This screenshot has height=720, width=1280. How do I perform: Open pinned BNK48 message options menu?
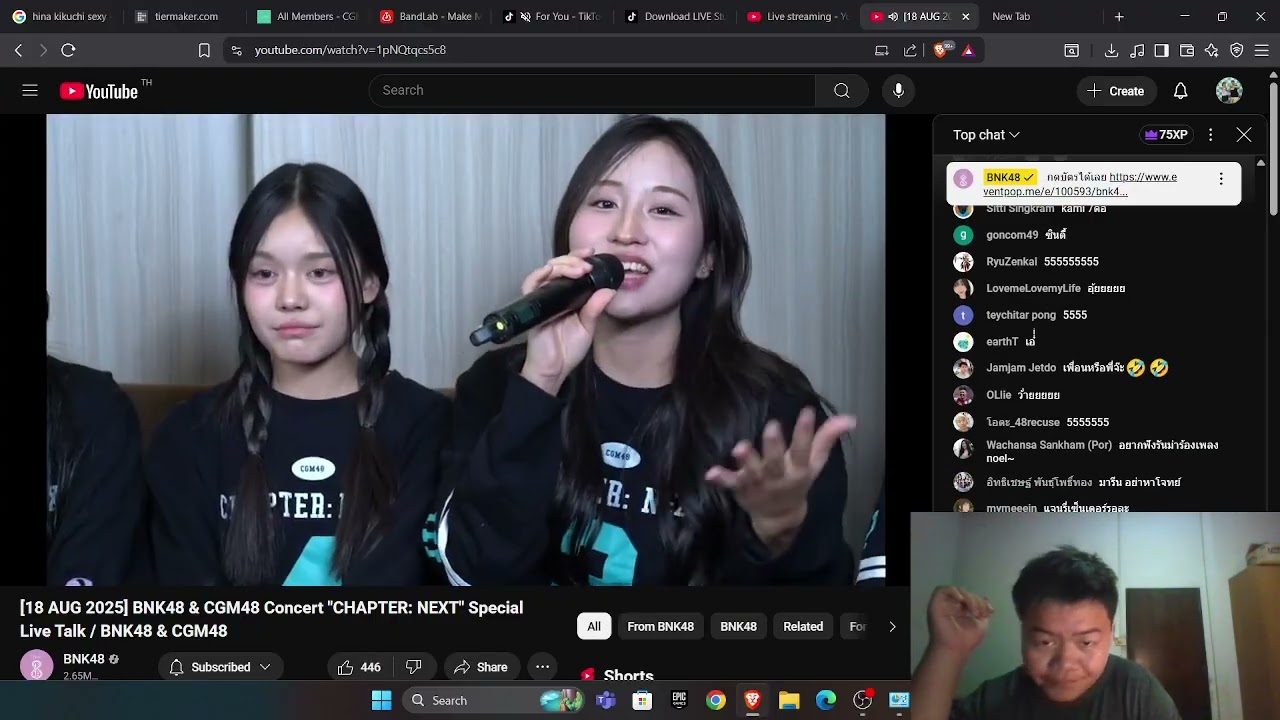tap(1220, 179)
